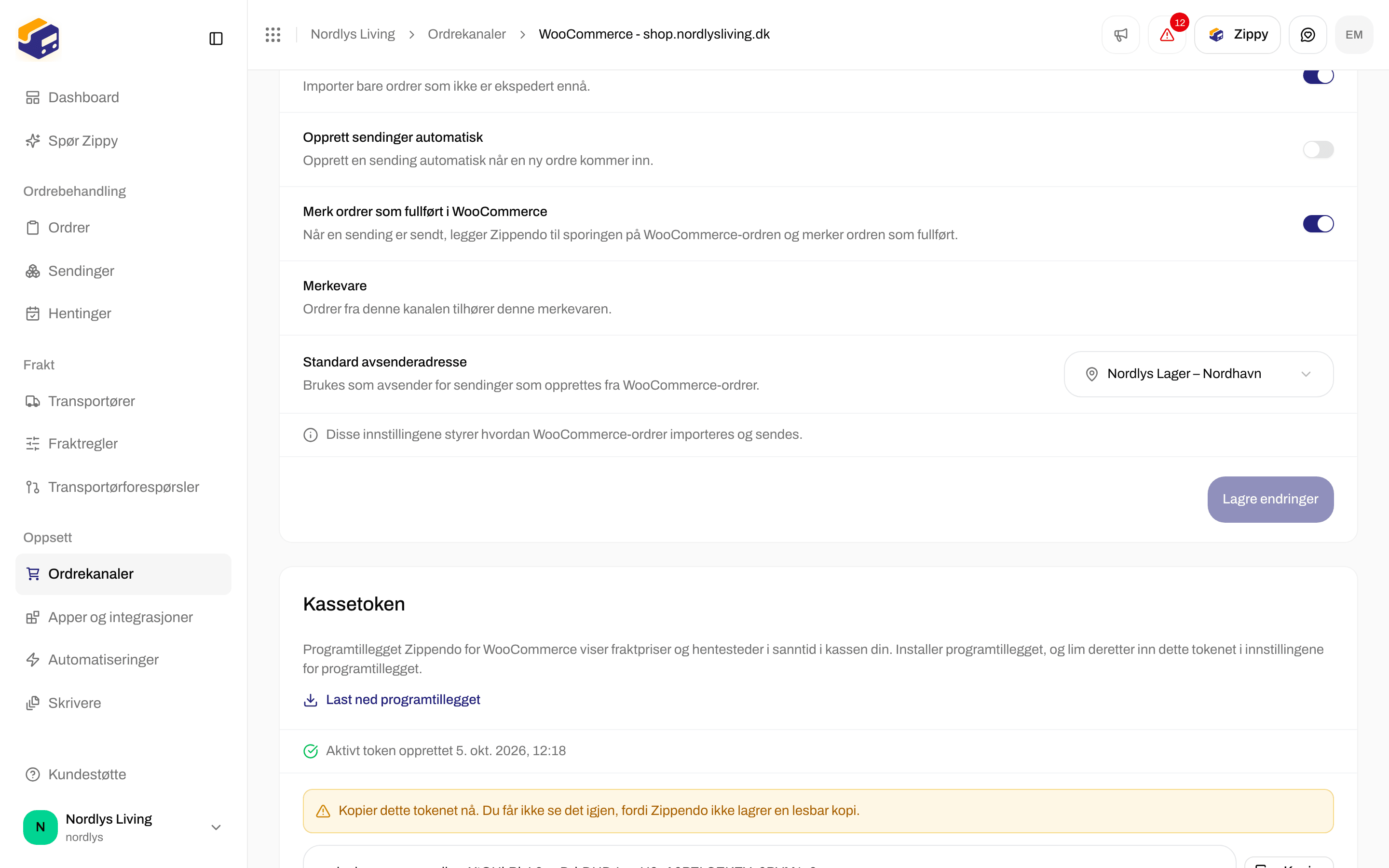
Task: Click the Hentinger calendar icon
Action: tap(33, 313)
